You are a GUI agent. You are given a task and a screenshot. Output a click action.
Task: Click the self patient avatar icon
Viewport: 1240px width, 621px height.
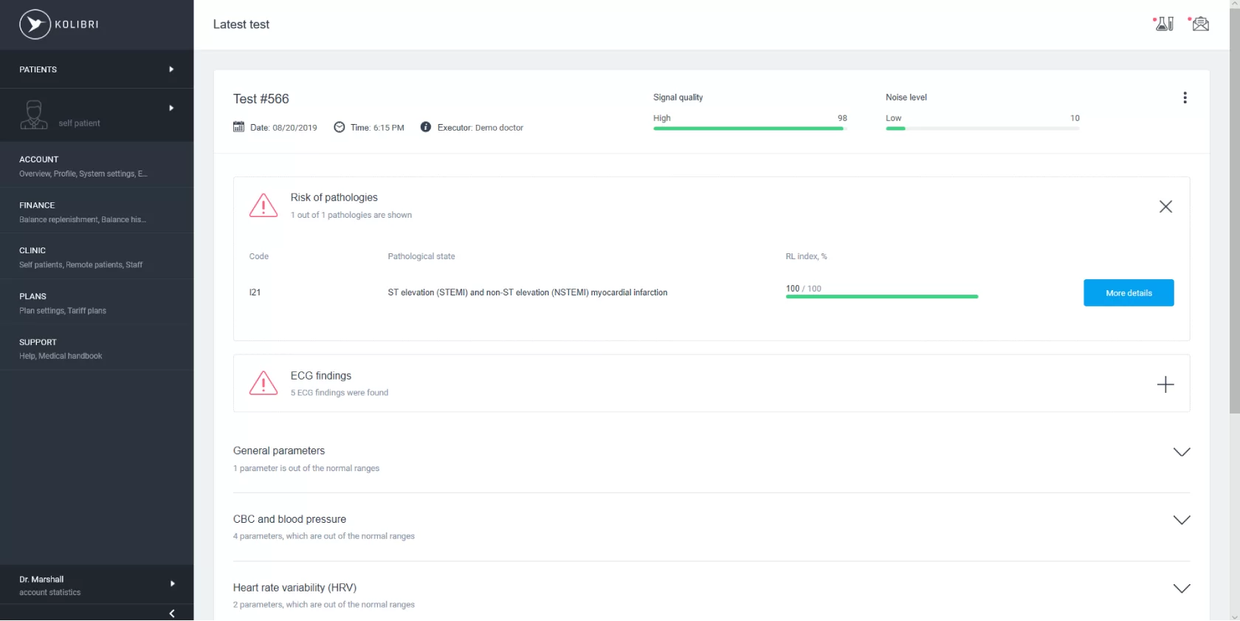click(x=34, y=114)
